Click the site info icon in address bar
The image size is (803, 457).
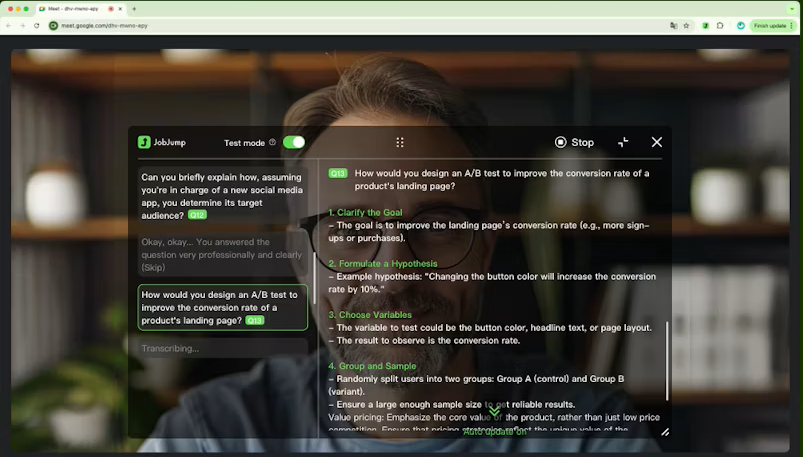53,26
